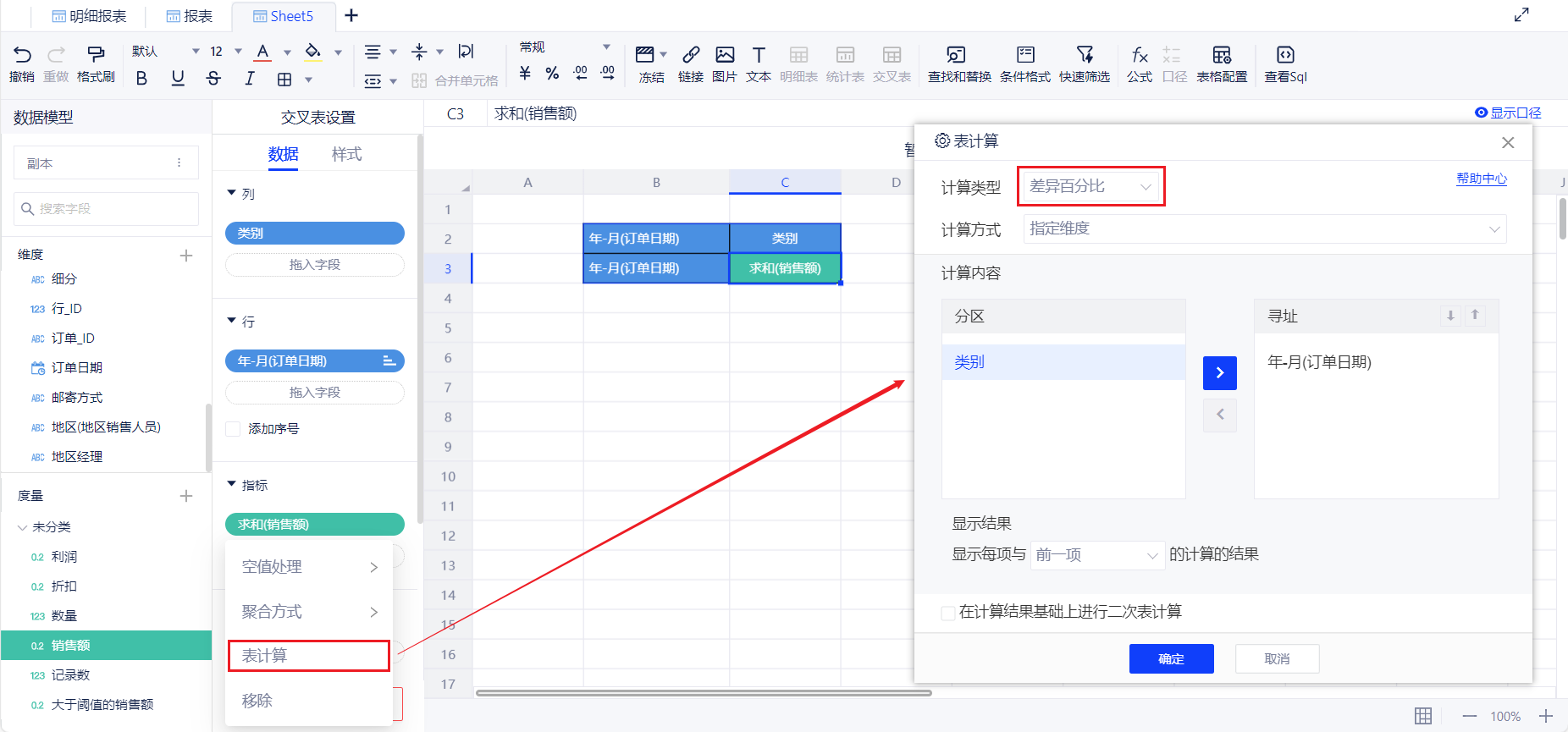Open the 计算方式 dropdown
Screen dimensions: 1568x732
[1264, 229]
